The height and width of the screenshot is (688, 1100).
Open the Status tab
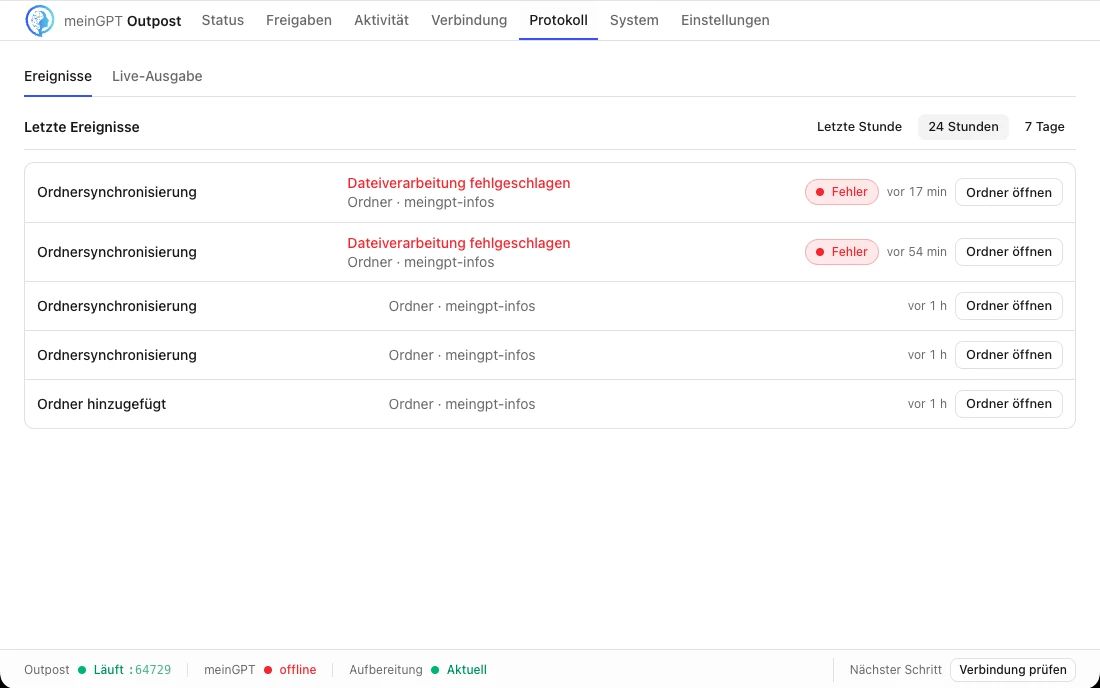click(222, 20)
